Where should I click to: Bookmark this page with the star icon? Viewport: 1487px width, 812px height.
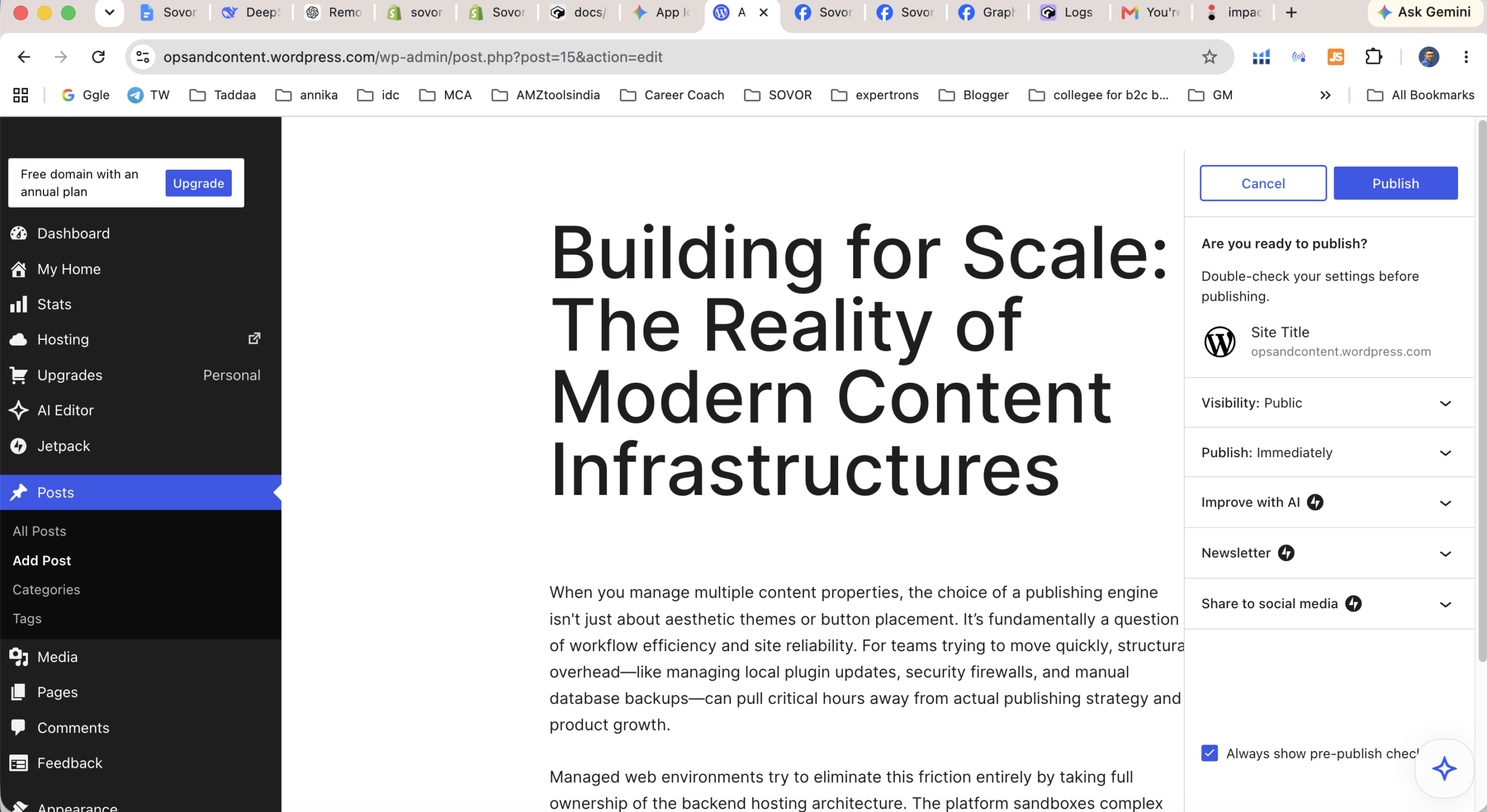1209,57
